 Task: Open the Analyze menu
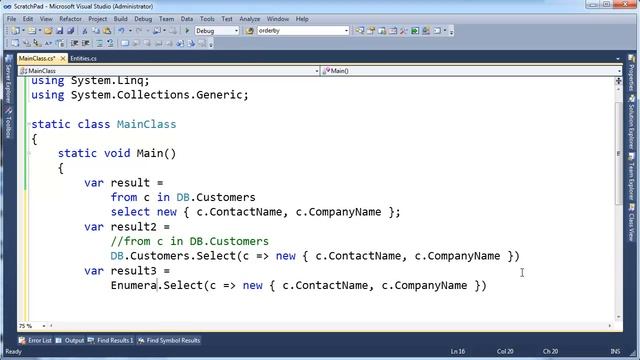pyautogui.click(x=249, y=19)
